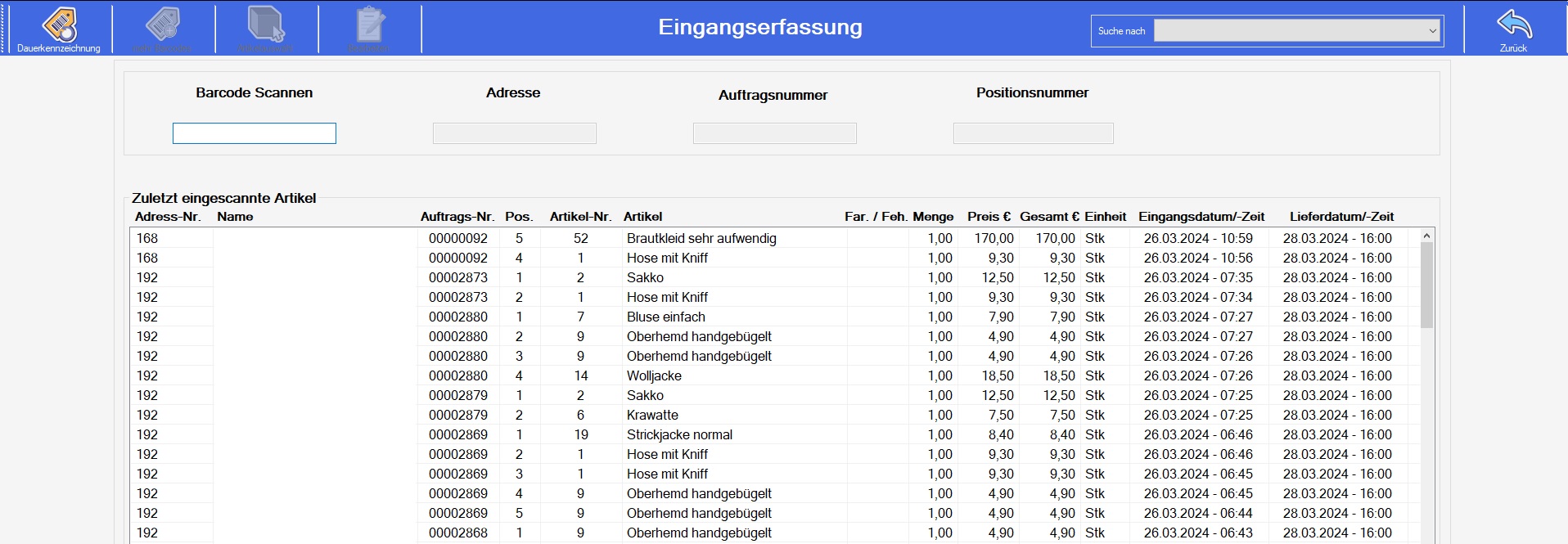Click the '00002868' order number cell
Viewport: 1568px width, 544px height.
click(x=458, y=533)
